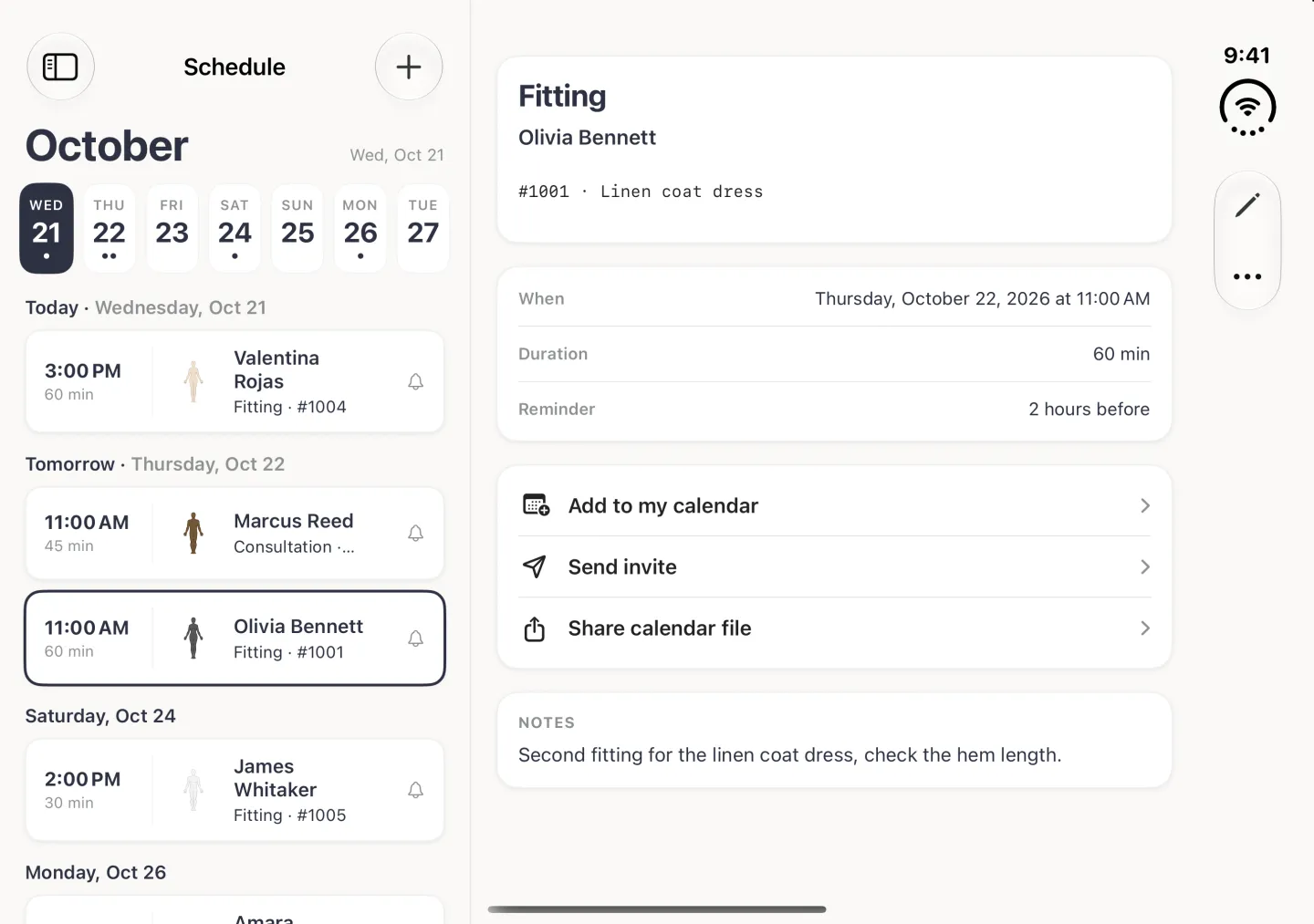
Task: Open the three-dot more options menu
Action: [1247, 276]
